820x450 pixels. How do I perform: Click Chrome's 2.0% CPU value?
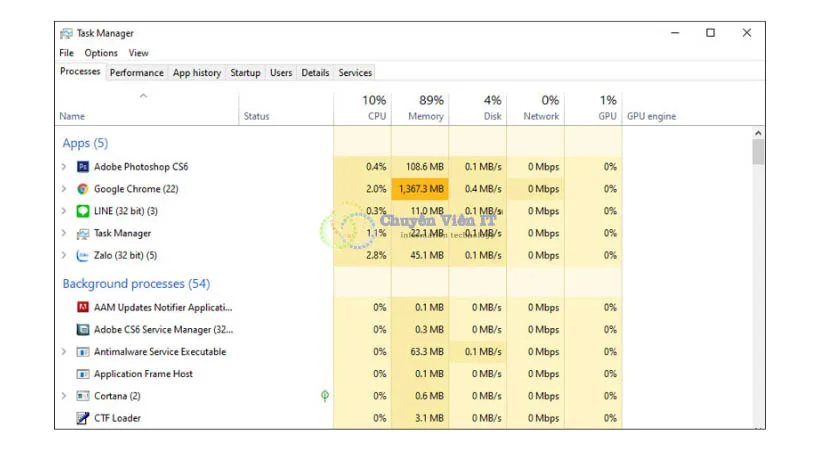pyautogui.click(x=376, y=189)
